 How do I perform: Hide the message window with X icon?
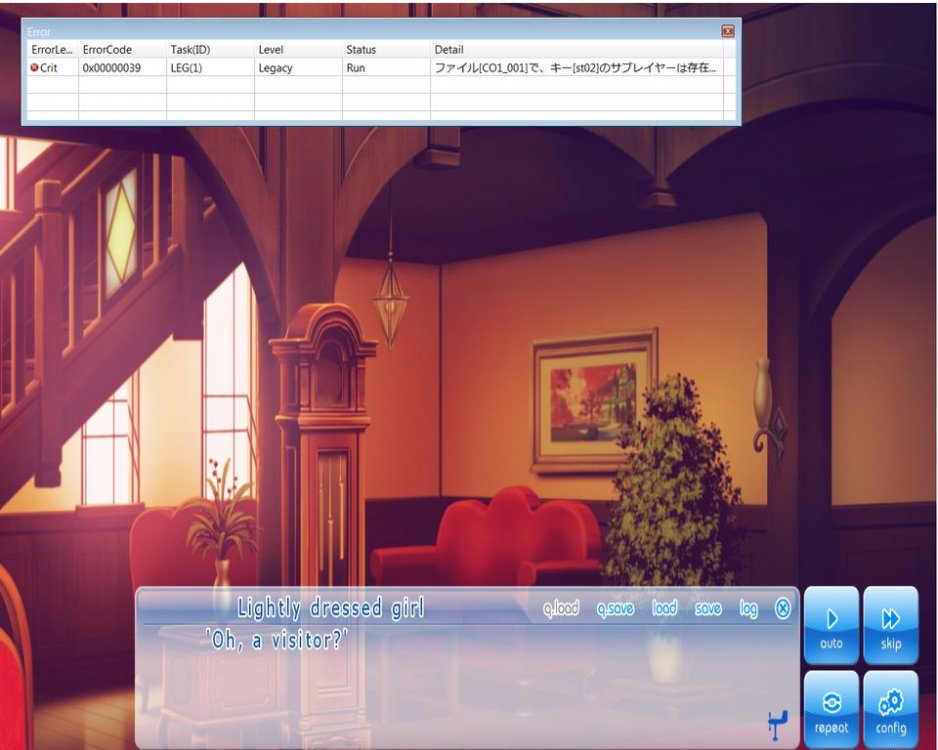pyautogui.click(x=783, y=608)
